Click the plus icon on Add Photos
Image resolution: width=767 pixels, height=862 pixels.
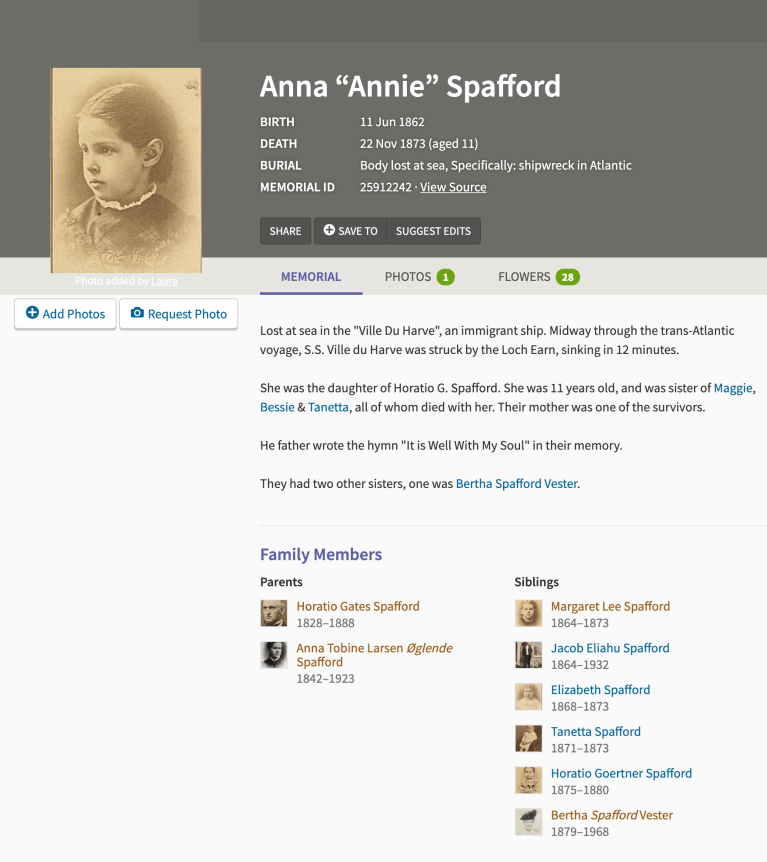click(32, 313)
